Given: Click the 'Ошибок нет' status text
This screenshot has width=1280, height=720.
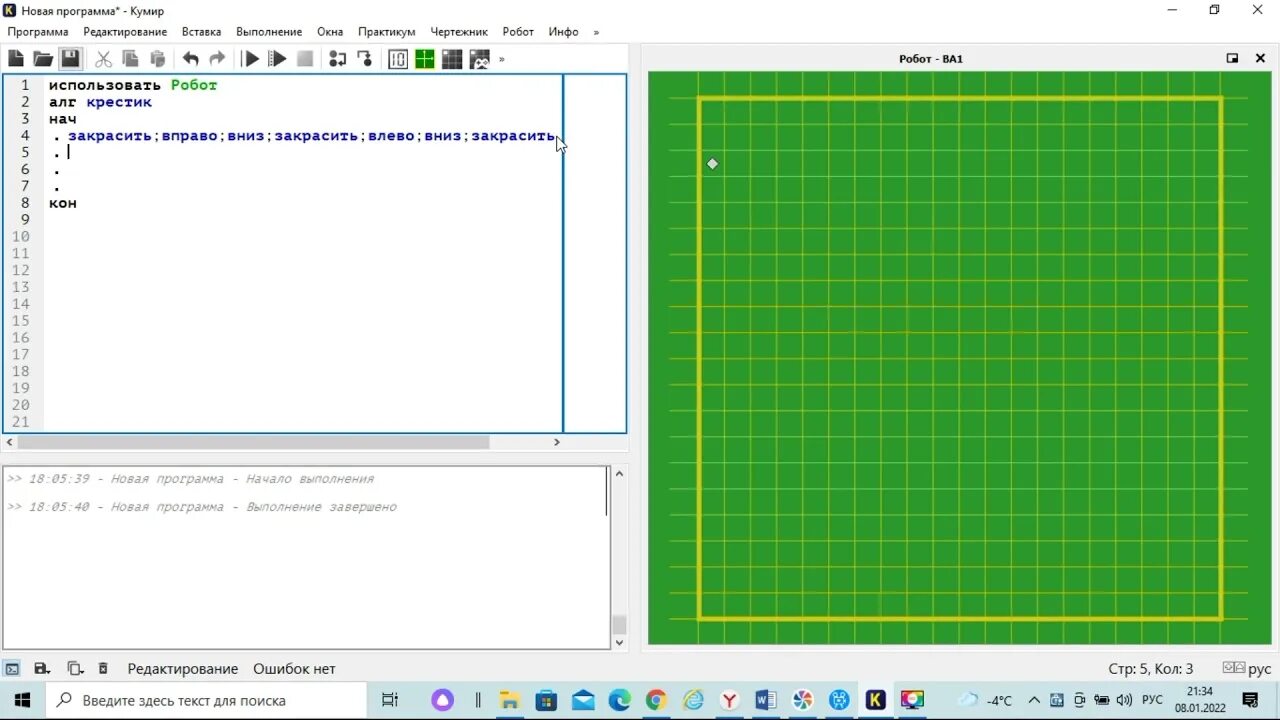Looking at the screenshot, I should [294, 669].
